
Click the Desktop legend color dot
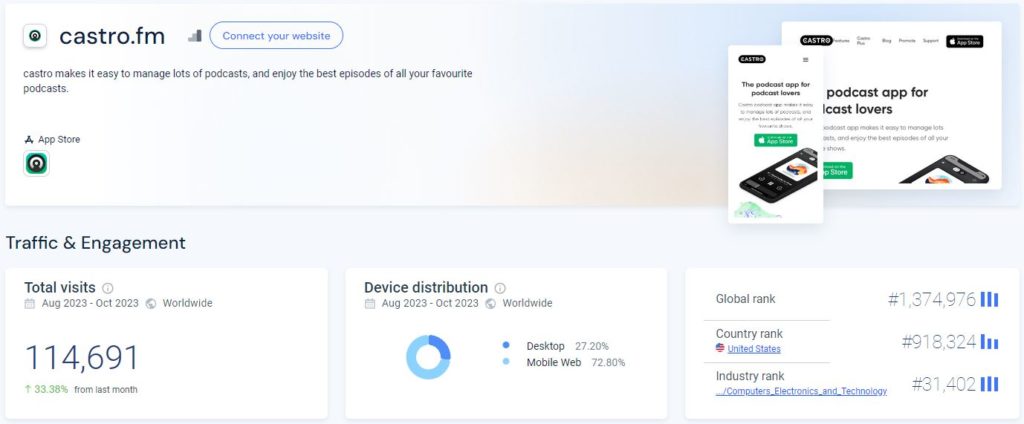click(506, 345)
